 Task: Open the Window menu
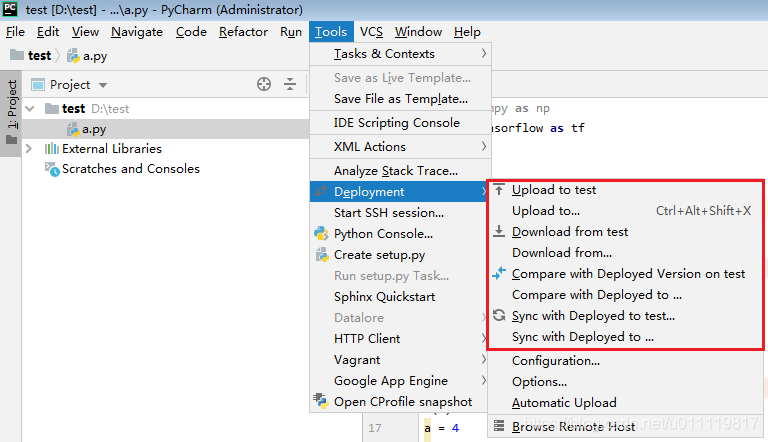point(418,32)
